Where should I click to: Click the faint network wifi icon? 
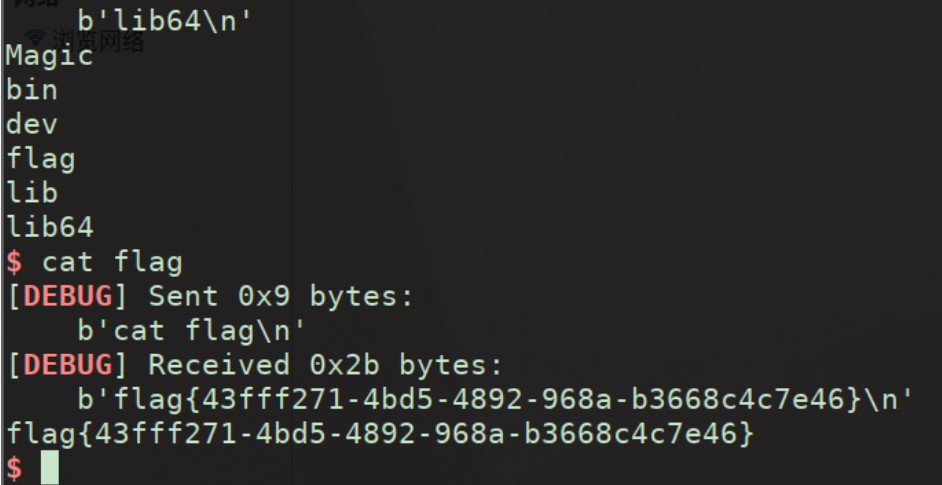(35, 39)
